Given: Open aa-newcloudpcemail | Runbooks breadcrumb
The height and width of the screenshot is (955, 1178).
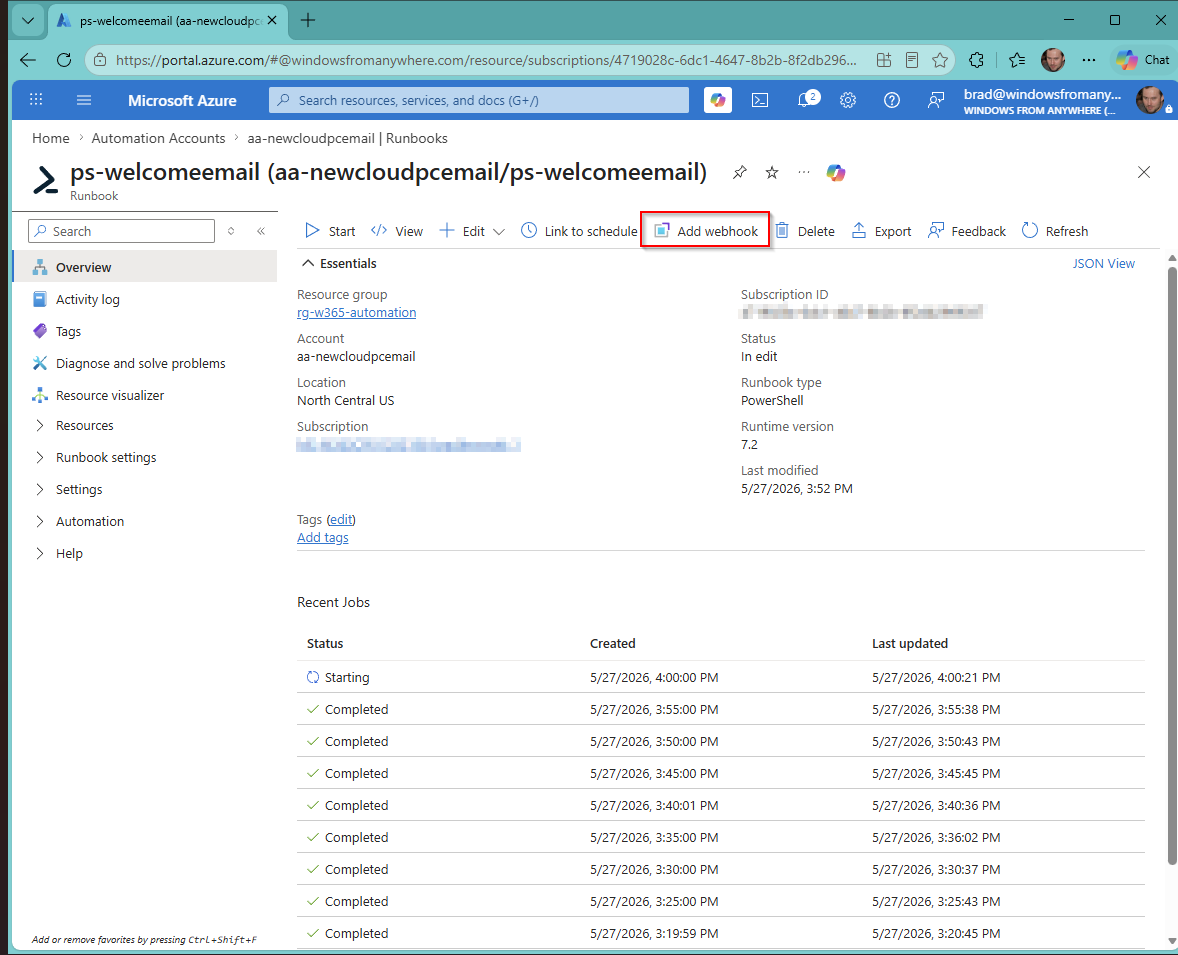Looking at the screenshot, I should (x=347, y=138).
